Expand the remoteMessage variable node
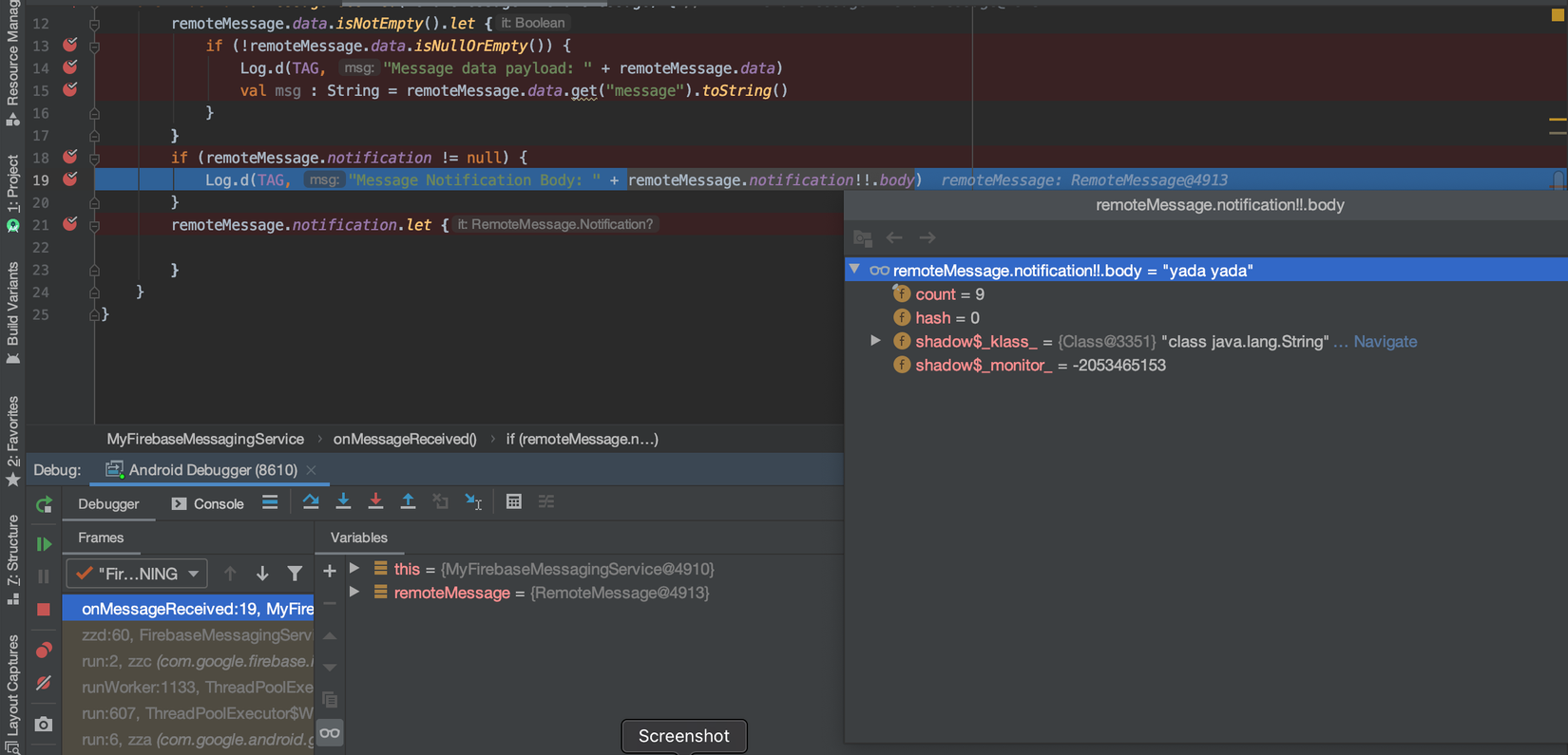The width and height of the screenshot is (1568, 755). [x=354, y=593]
